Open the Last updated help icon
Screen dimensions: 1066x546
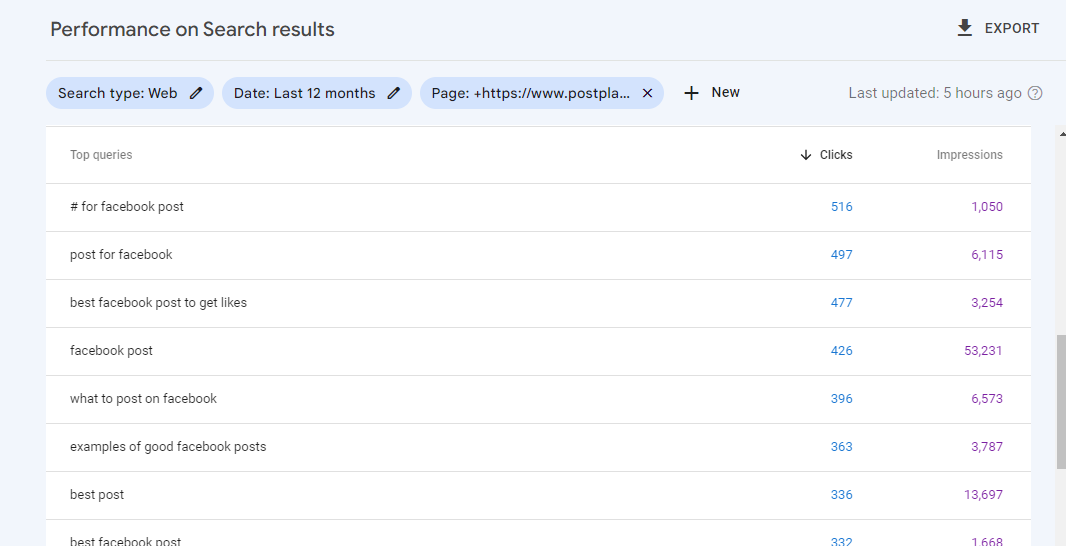click(x=1035, y=93)
